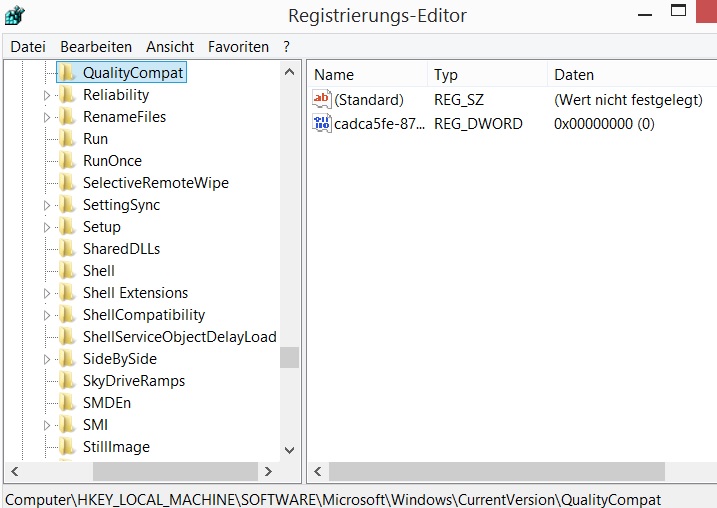Select the SkyDriveRamps key label
Screen dimensions: 717x508
pos(134,381)
